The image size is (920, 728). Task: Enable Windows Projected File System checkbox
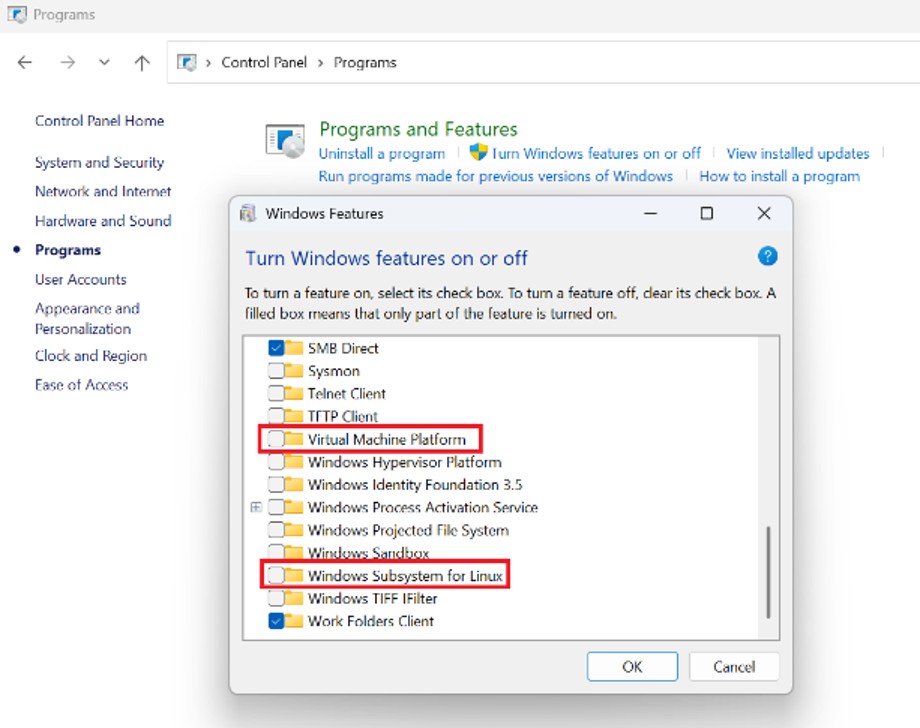pos(276,530)
